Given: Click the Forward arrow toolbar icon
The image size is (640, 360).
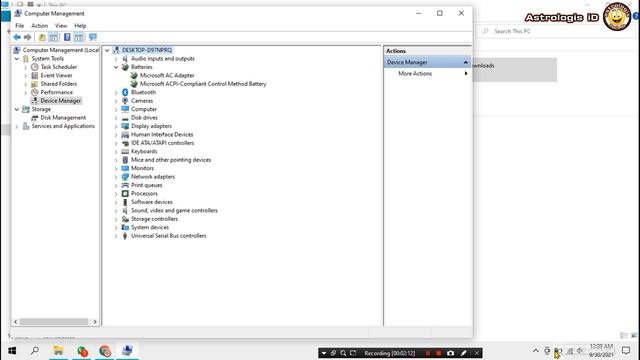Looking at the screenshot, I should [x=27, y=37].
